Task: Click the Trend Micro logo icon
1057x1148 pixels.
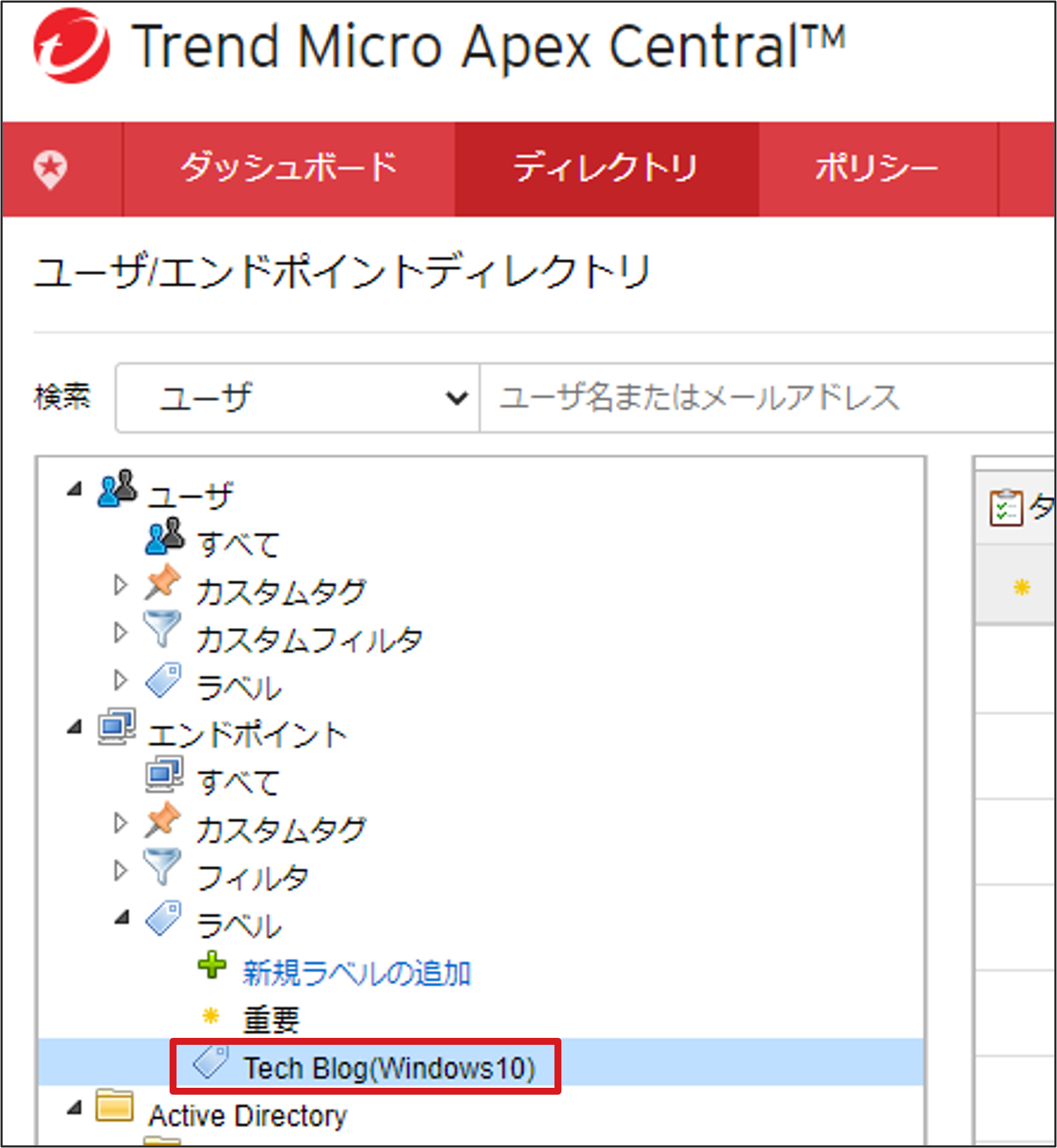Action: tap(71, 46)
